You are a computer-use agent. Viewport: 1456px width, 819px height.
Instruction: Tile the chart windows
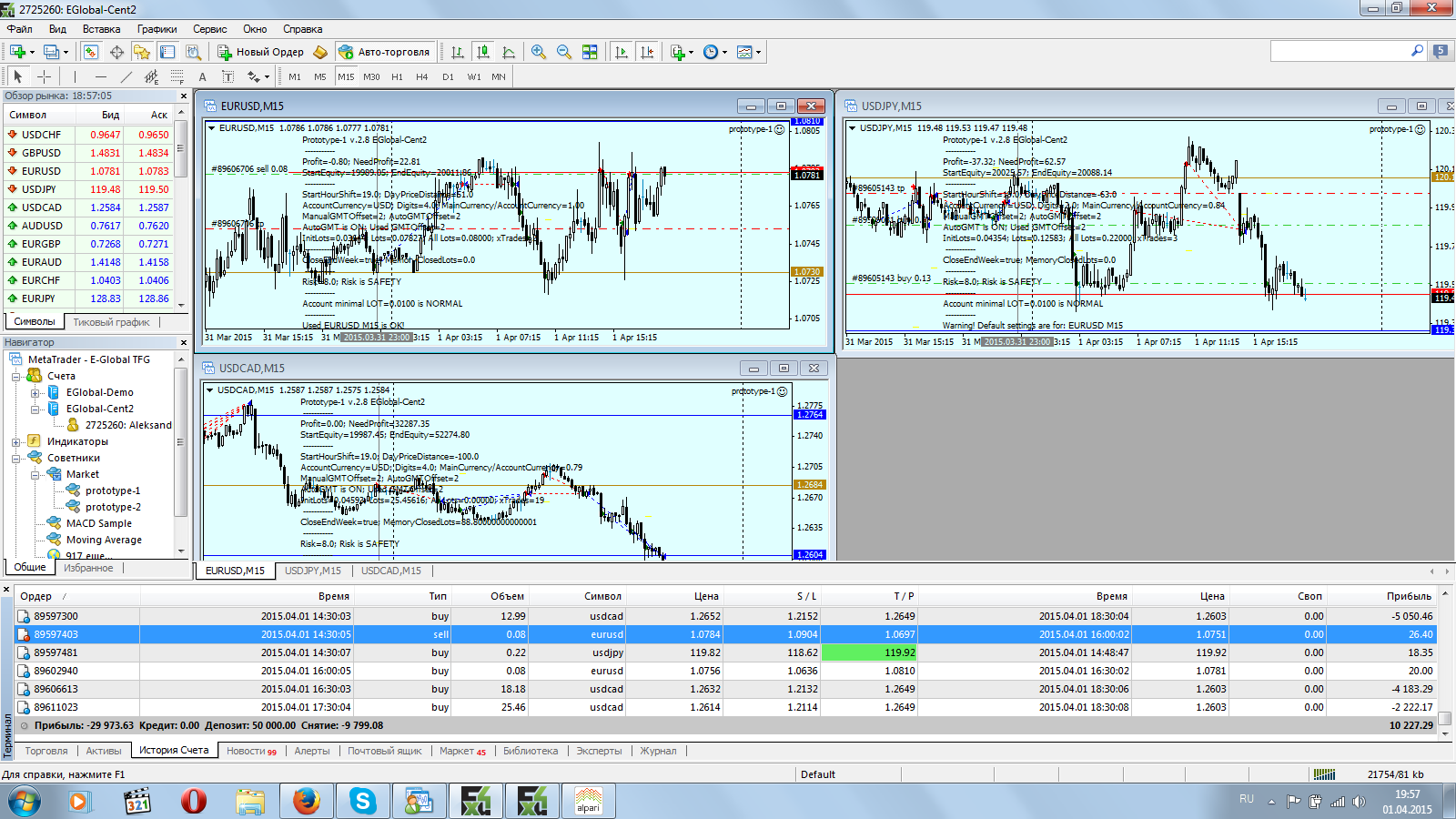(590, 52)
